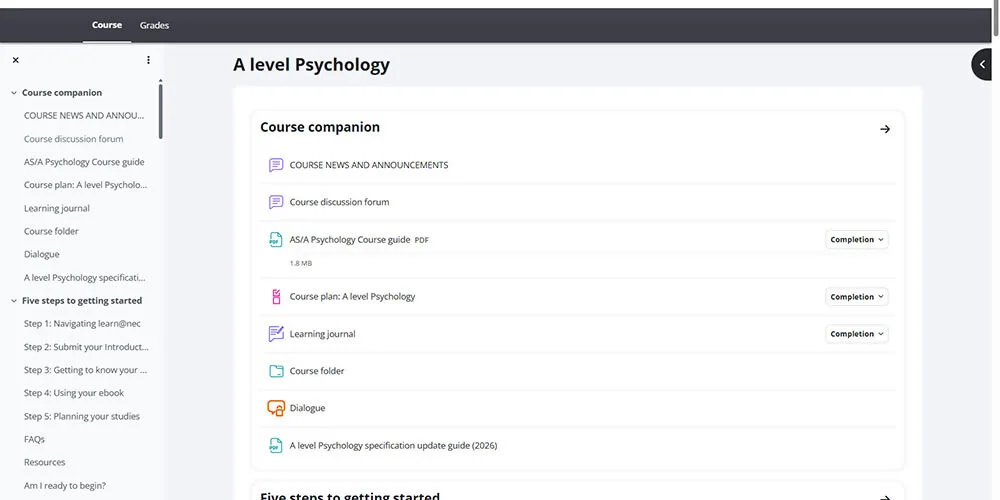The image size is (1000, 500).
Task: Open the right-side block drawer toggle
Action: (983, 64)
